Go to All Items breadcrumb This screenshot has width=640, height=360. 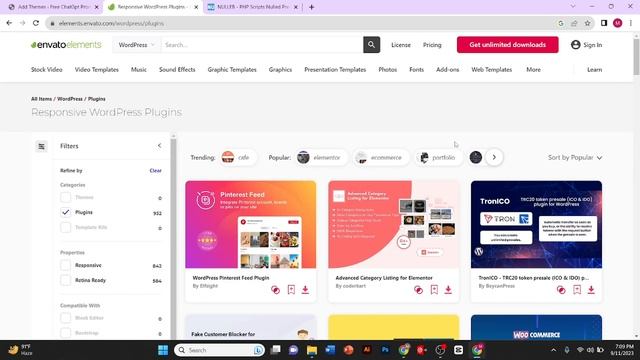[41, 99]
